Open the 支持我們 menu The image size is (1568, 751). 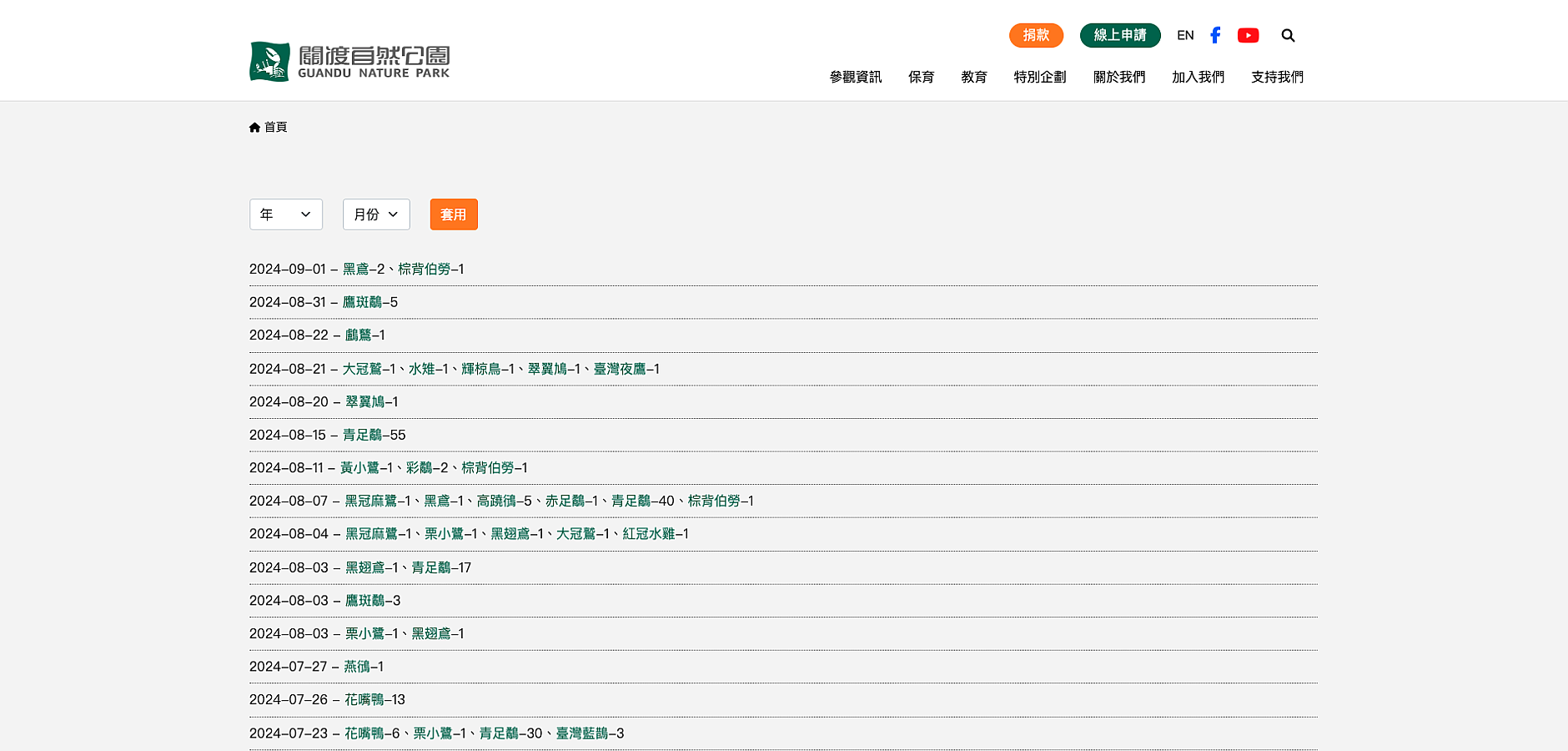1277,77
